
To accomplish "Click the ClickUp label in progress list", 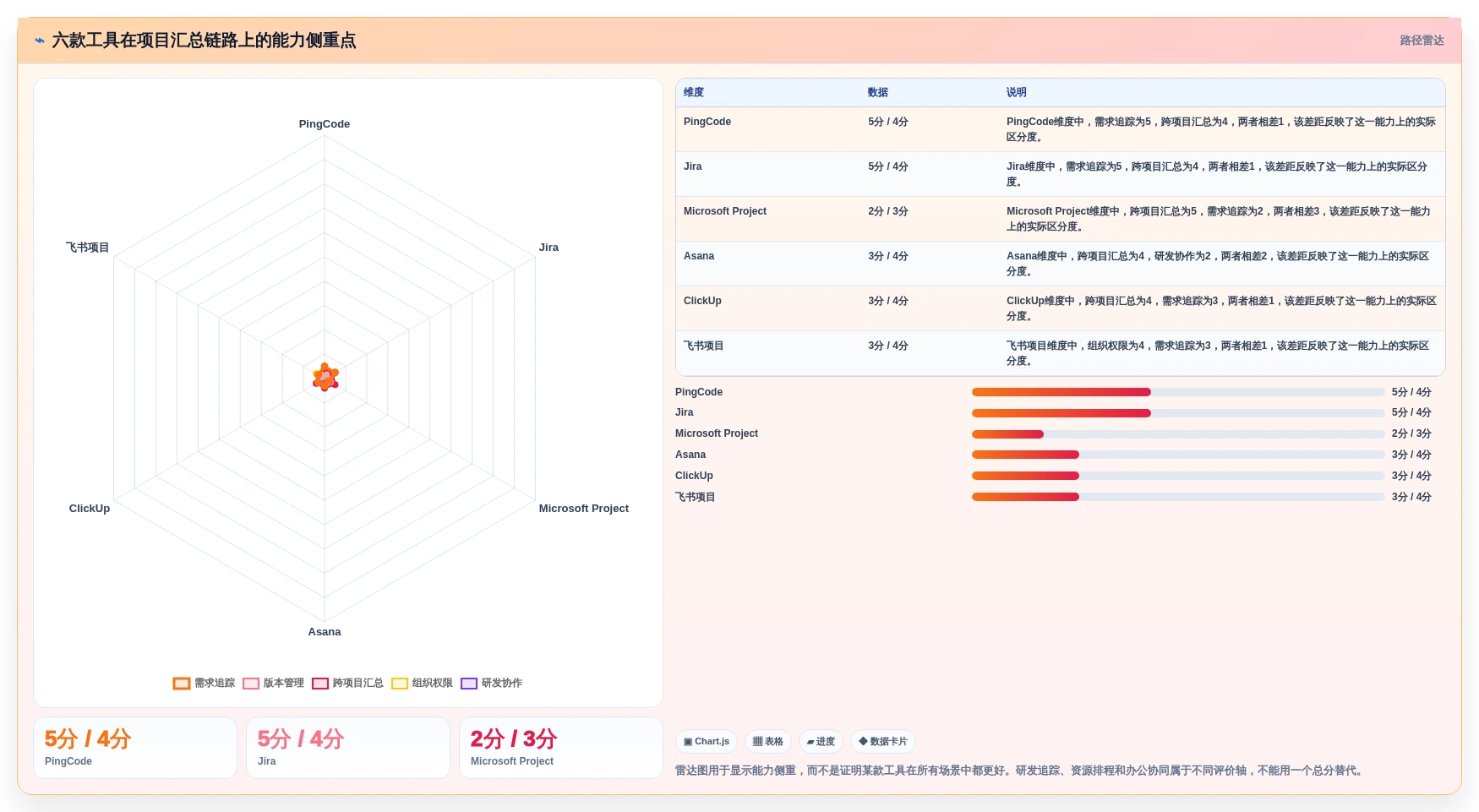I will [x=694, y=476].
